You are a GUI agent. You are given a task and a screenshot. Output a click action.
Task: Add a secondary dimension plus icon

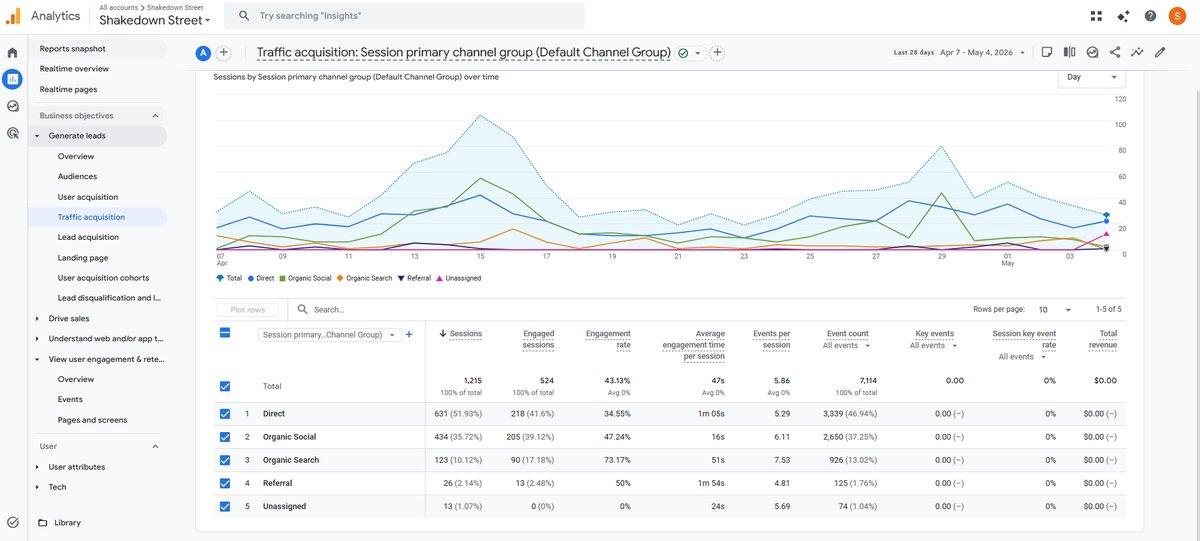[x=409, y=335]
